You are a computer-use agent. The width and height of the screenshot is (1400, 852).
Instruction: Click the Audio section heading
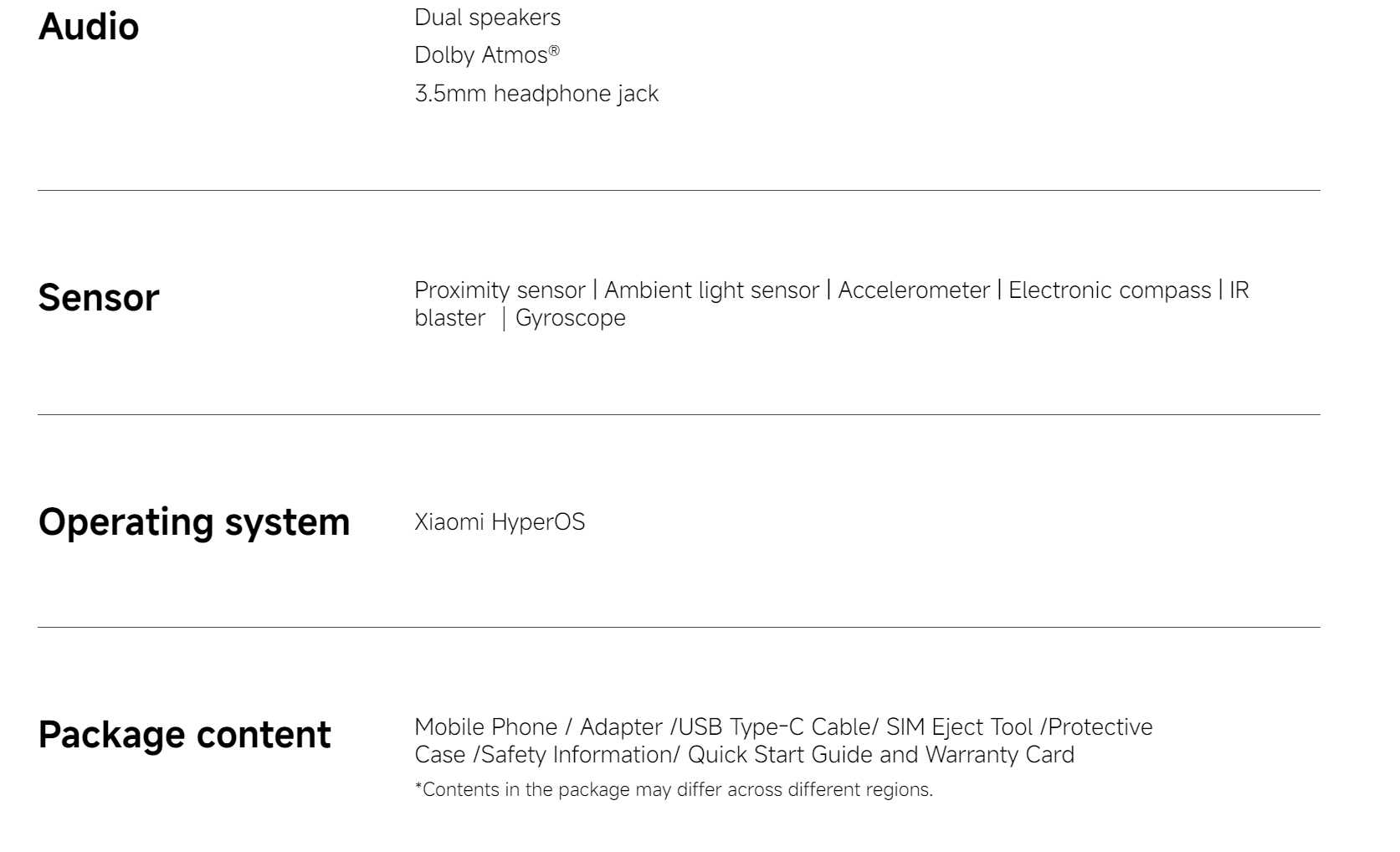[x=89, y=27]
